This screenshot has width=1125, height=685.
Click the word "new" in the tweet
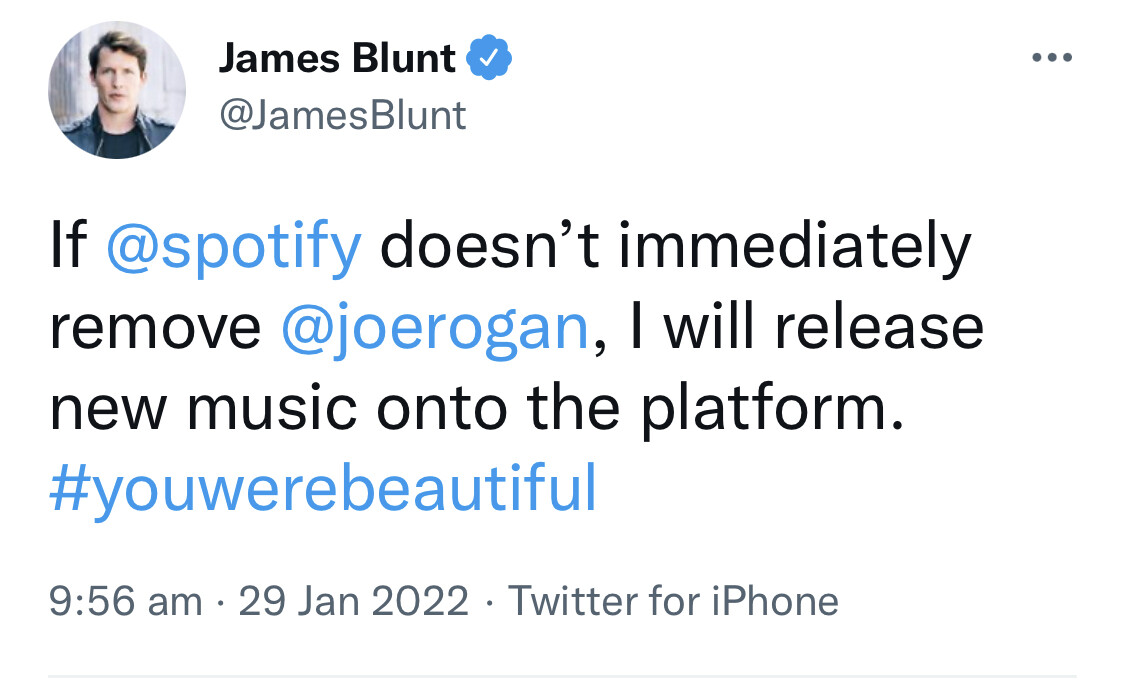pyautogui.click(x=106, y=409)
